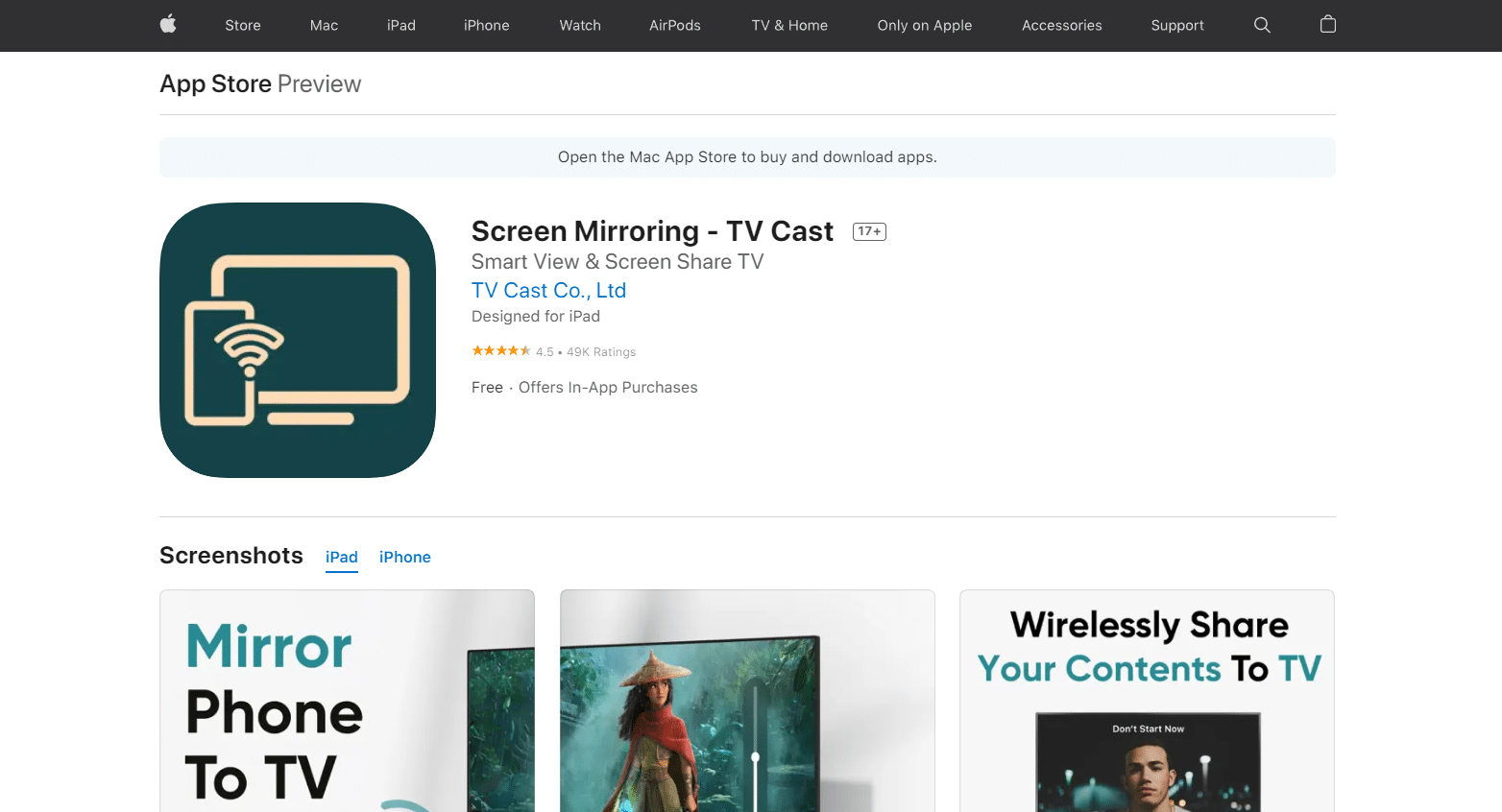Click the Offers In-App Purchases text
Screen dimensions: 1502x812
608,388
